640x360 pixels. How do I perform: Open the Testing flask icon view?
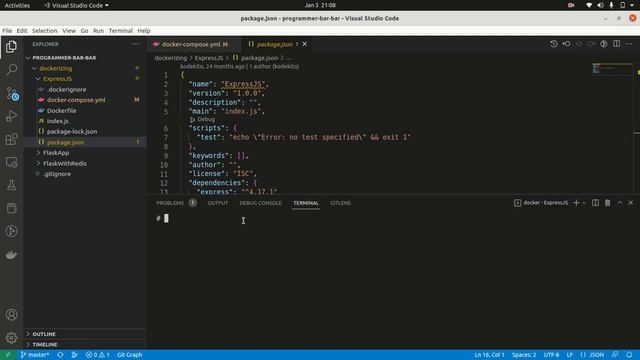tap(11, 185)
